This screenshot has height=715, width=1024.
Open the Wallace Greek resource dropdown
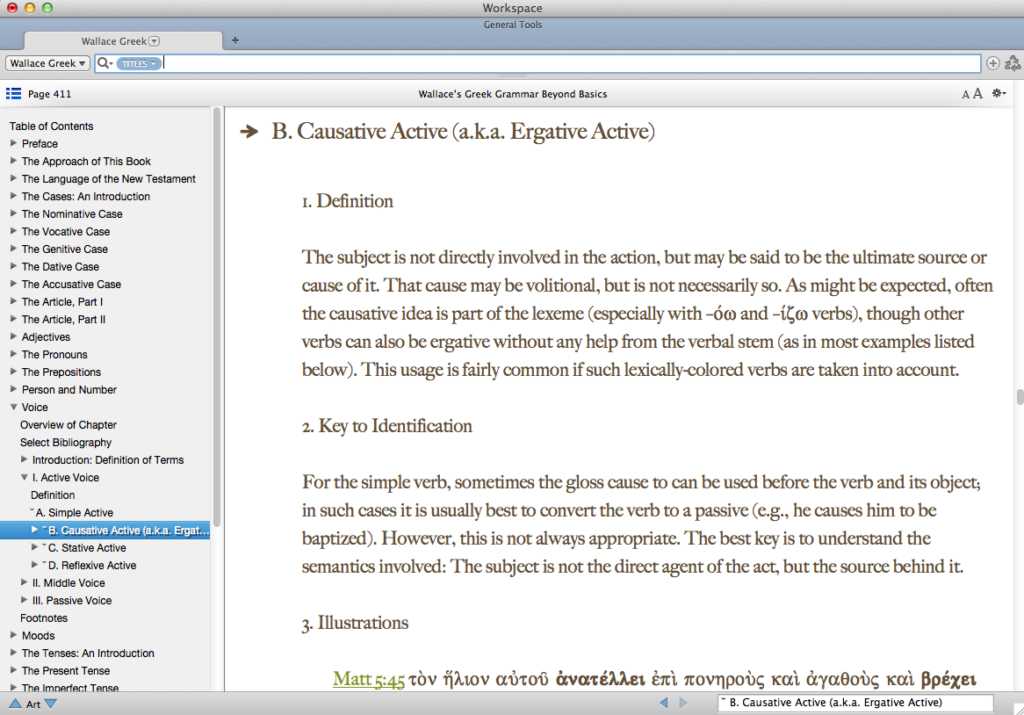click(x=47, y=63)
